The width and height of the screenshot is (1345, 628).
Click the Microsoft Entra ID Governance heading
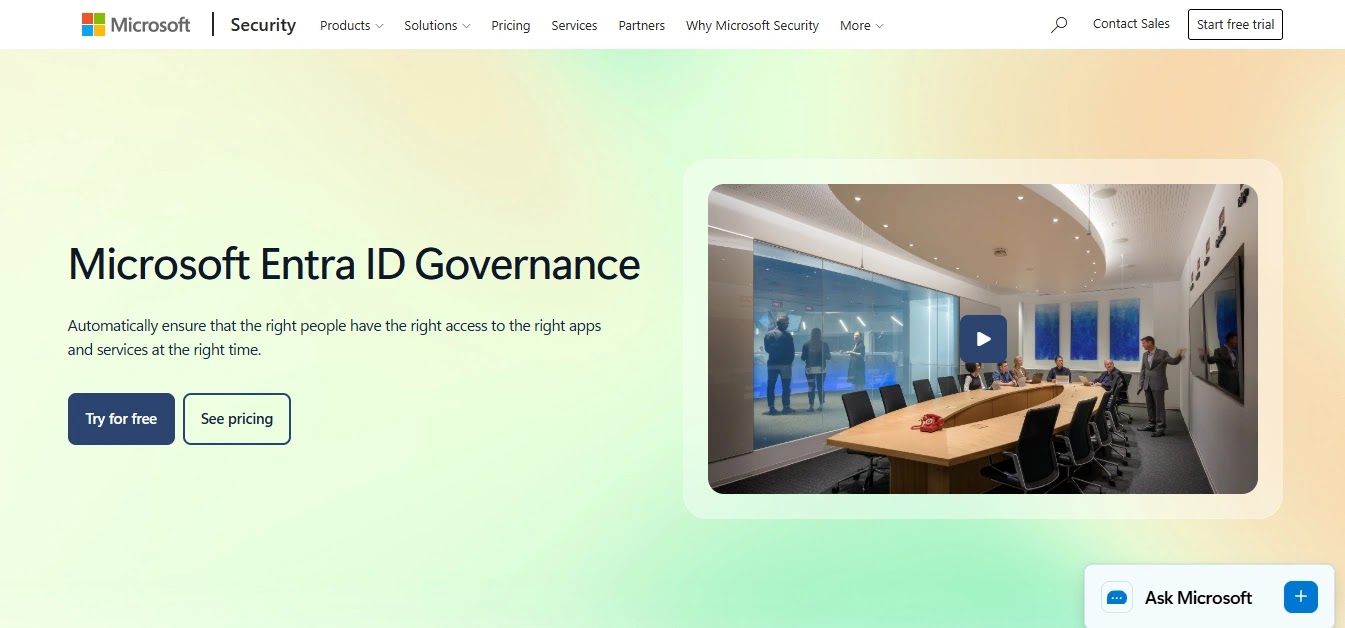(354, 264)
